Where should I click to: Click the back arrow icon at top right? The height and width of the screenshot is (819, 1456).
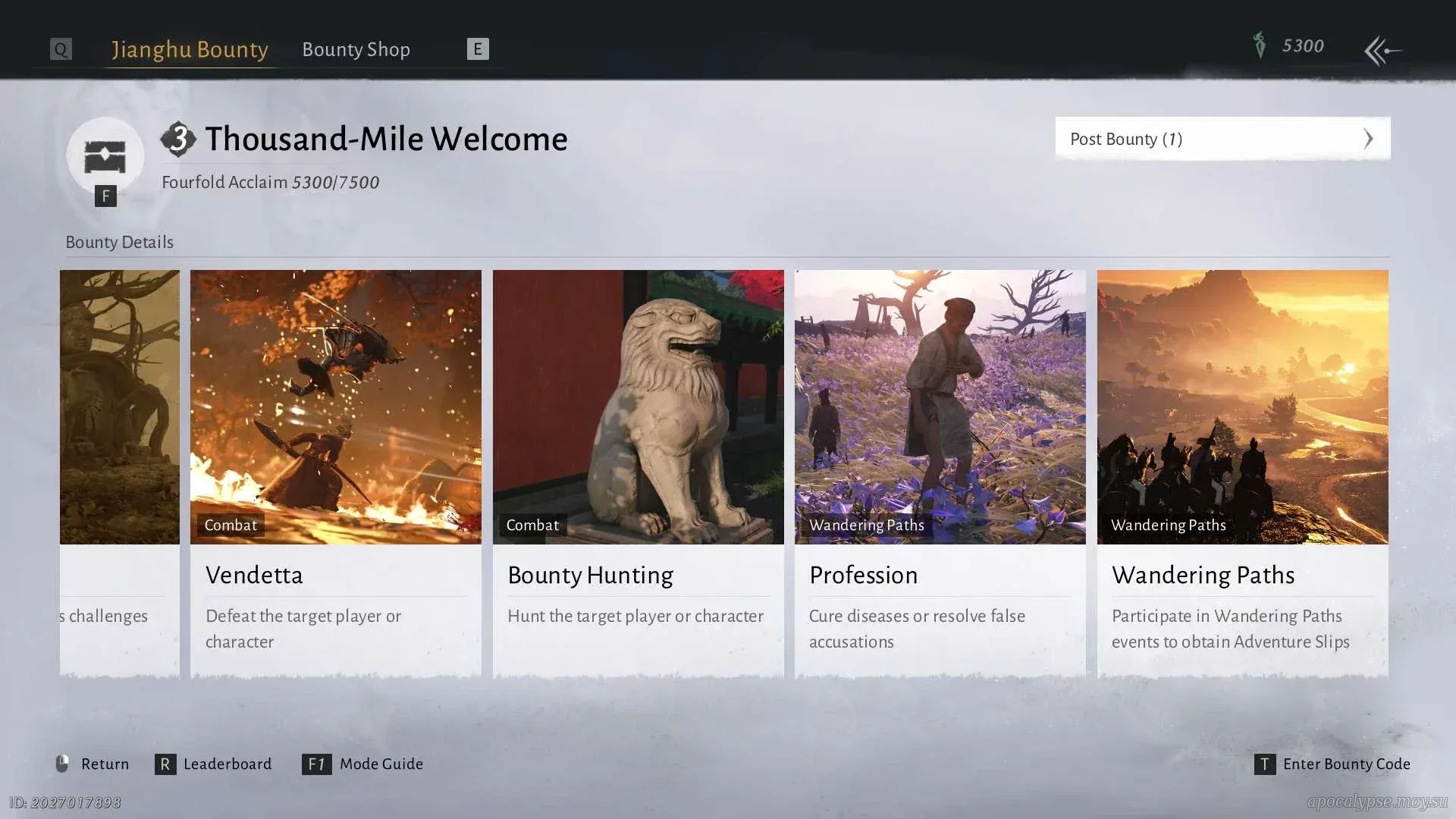click(1382, 51)
